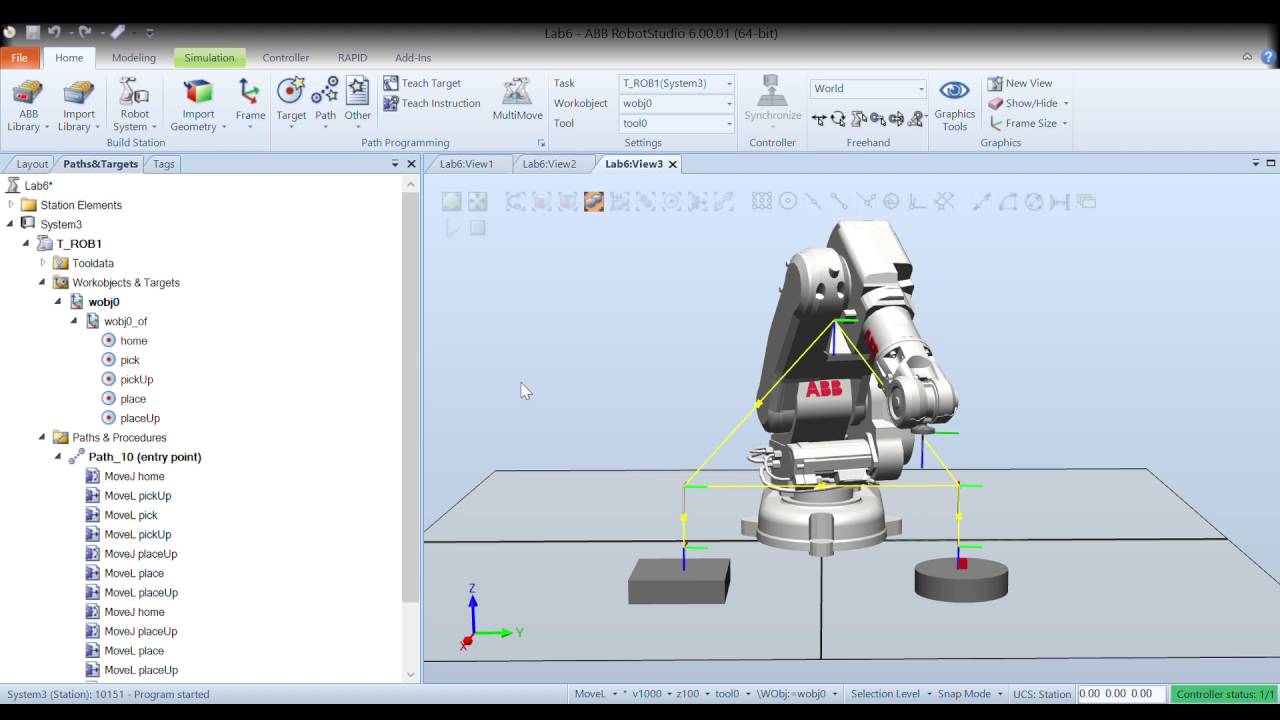
Task: Toggle the Keep Measurements icon
Action: [x=1086, y=202]
